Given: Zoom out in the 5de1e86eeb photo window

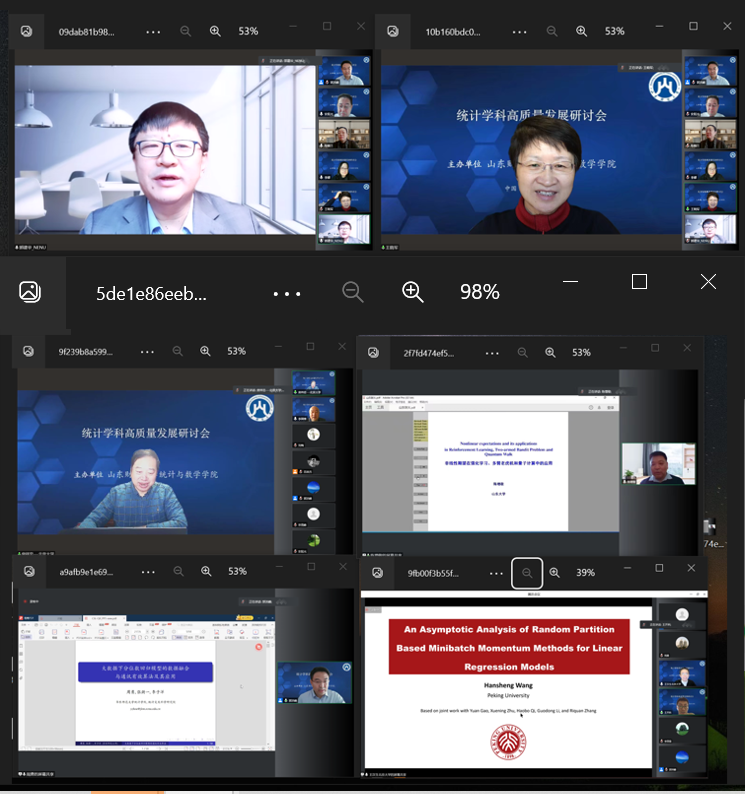Looking at the screenshot, I should tap(353, 292).
